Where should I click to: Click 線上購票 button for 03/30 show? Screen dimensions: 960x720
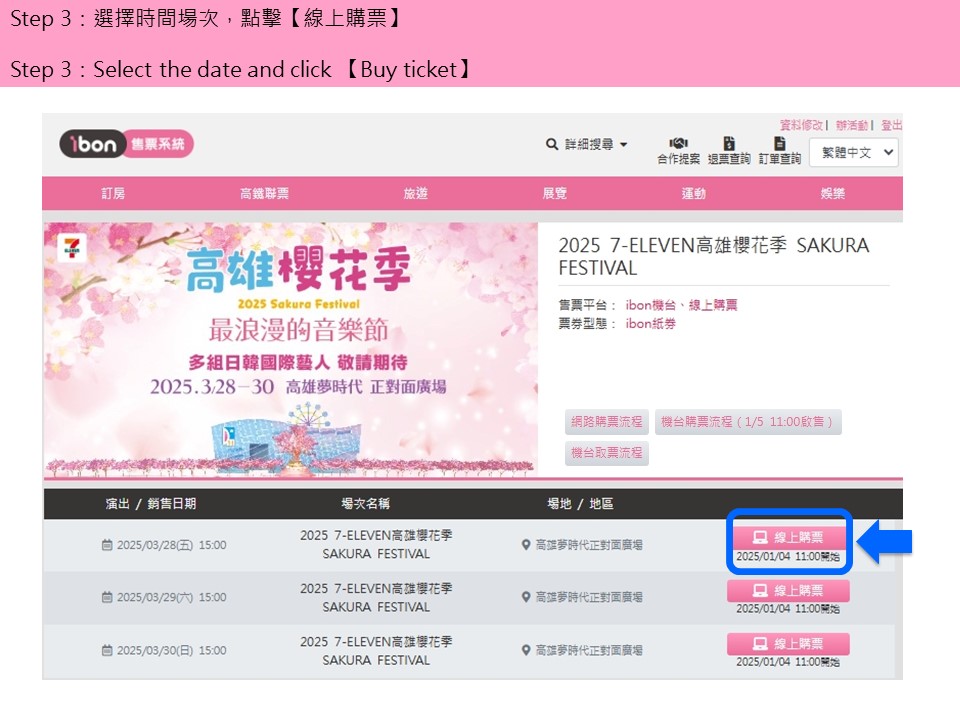[788, 643]
